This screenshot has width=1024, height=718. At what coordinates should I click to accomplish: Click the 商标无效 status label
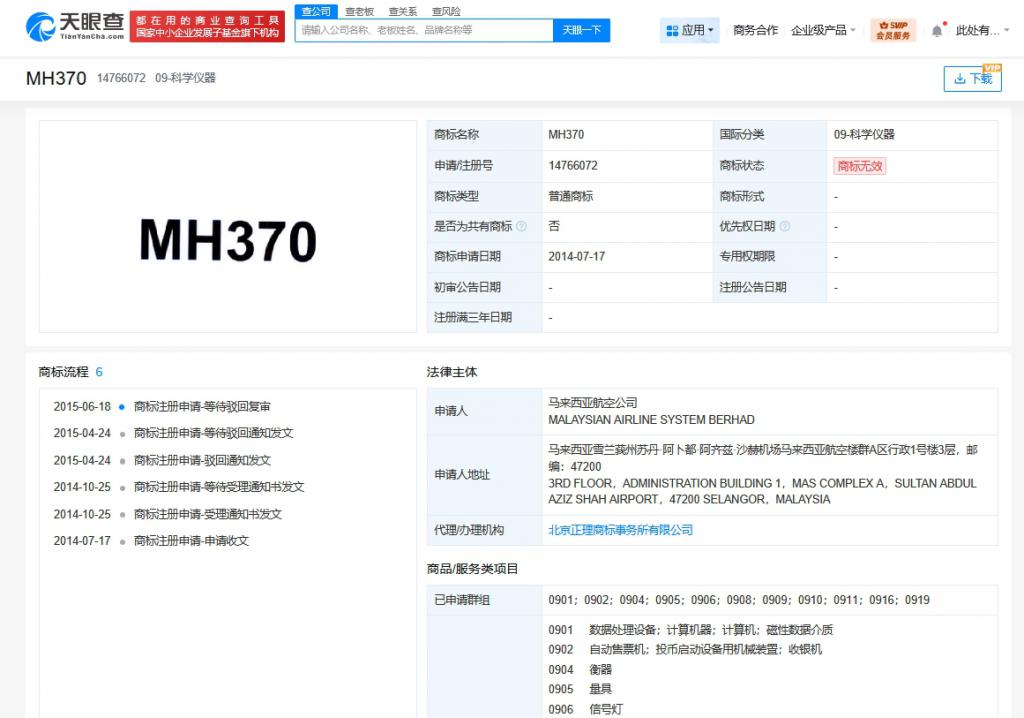862,166
